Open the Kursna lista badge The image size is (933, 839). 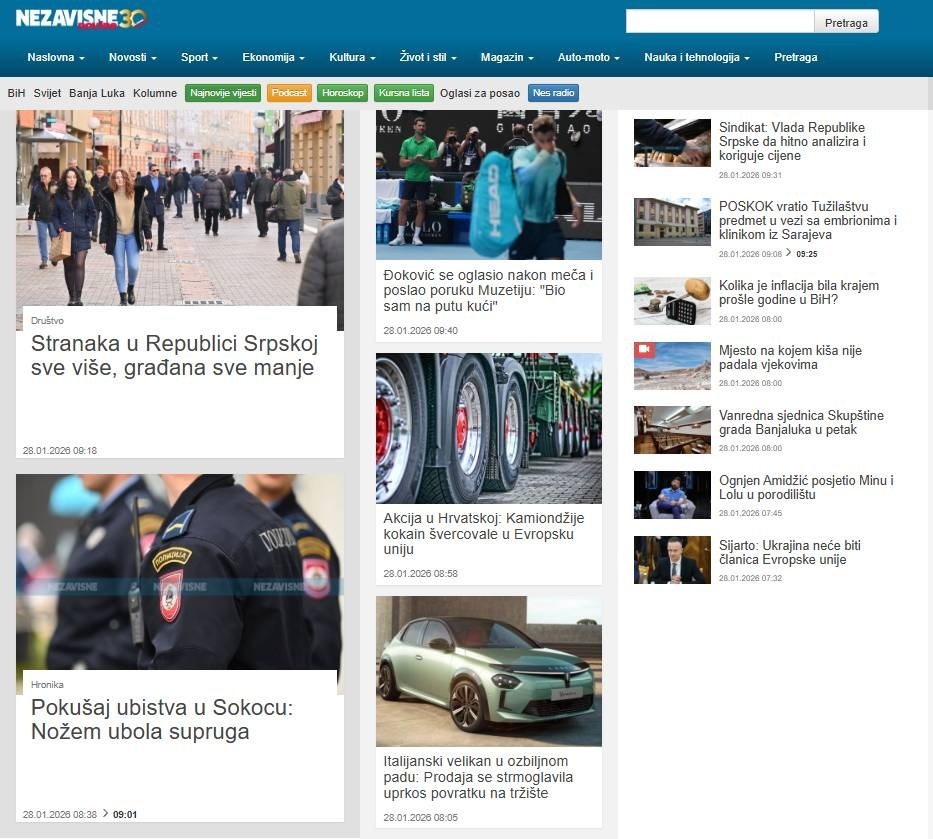pyautogui.click(x=404, y=93)
